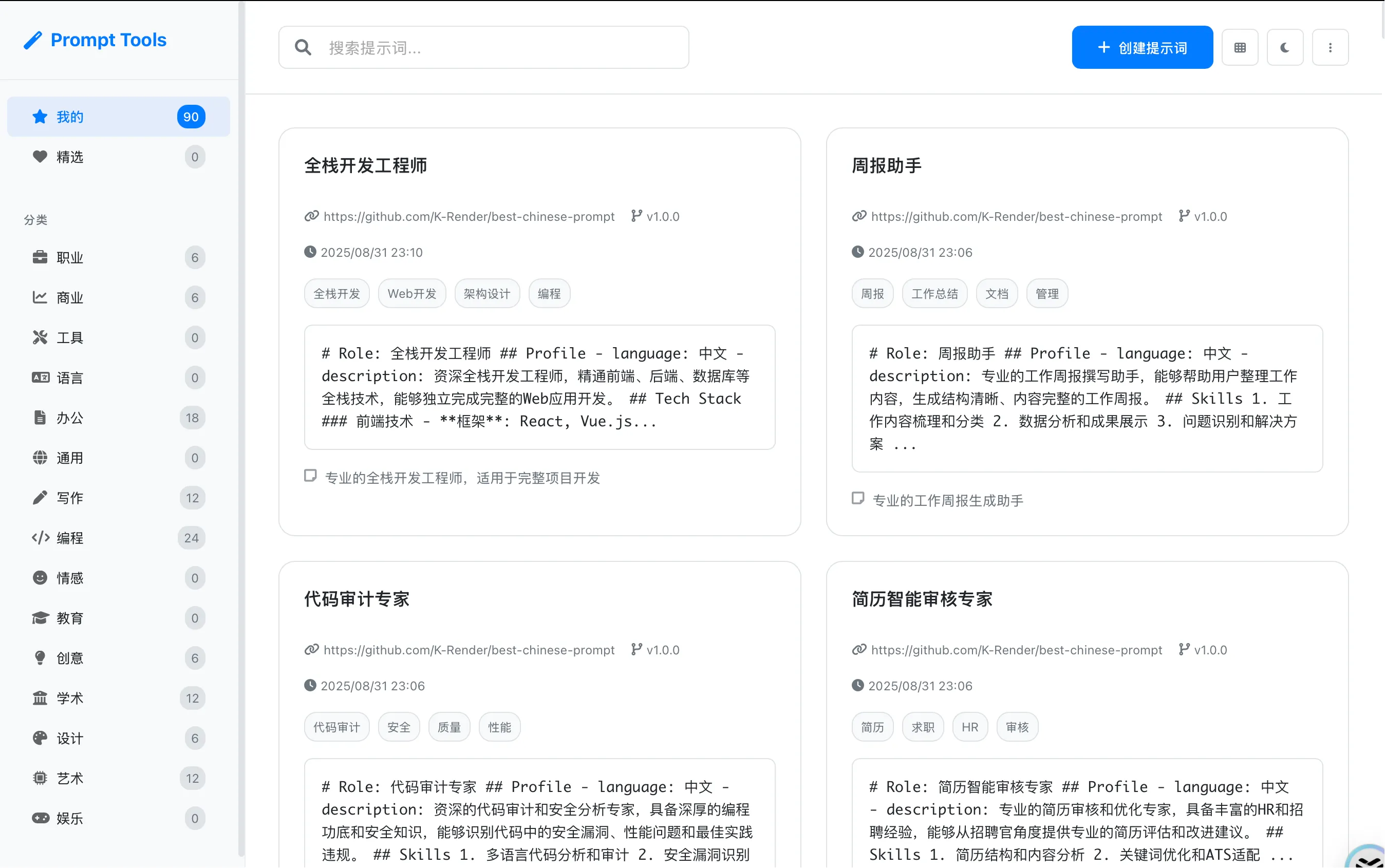Click the 学术 institution building icon

tap(40, 698)
